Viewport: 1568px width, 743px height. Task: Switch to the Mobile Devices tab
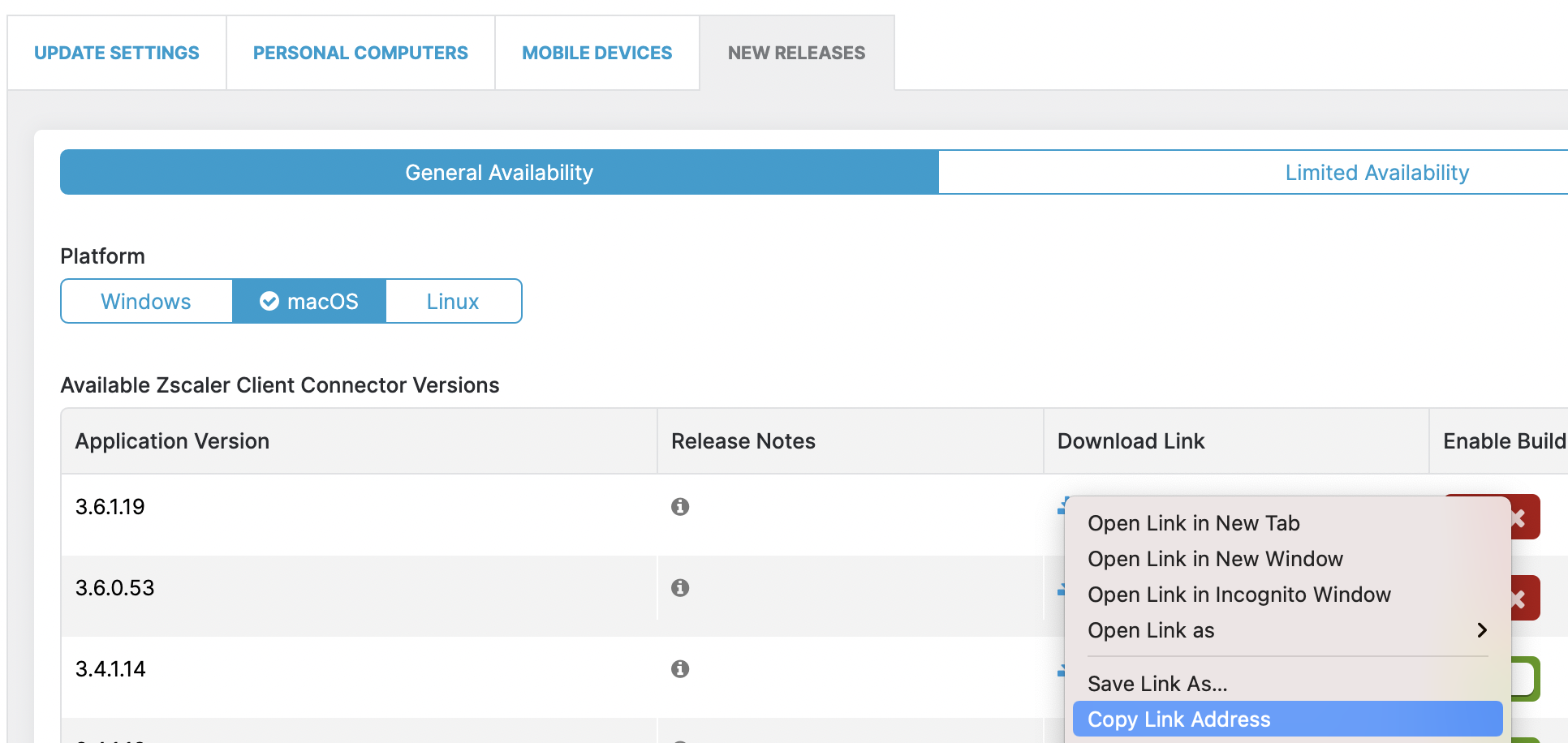click(597, 52)
